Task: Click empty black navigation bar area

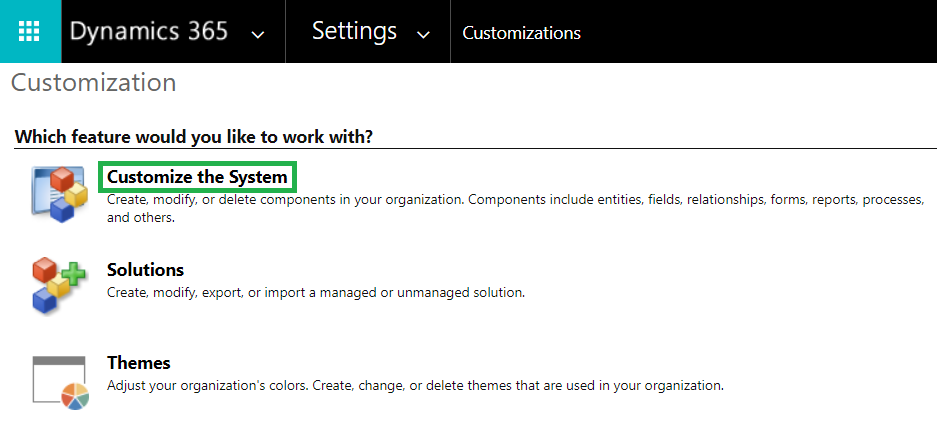Action: pyautogui.click(x=760, y=31)
